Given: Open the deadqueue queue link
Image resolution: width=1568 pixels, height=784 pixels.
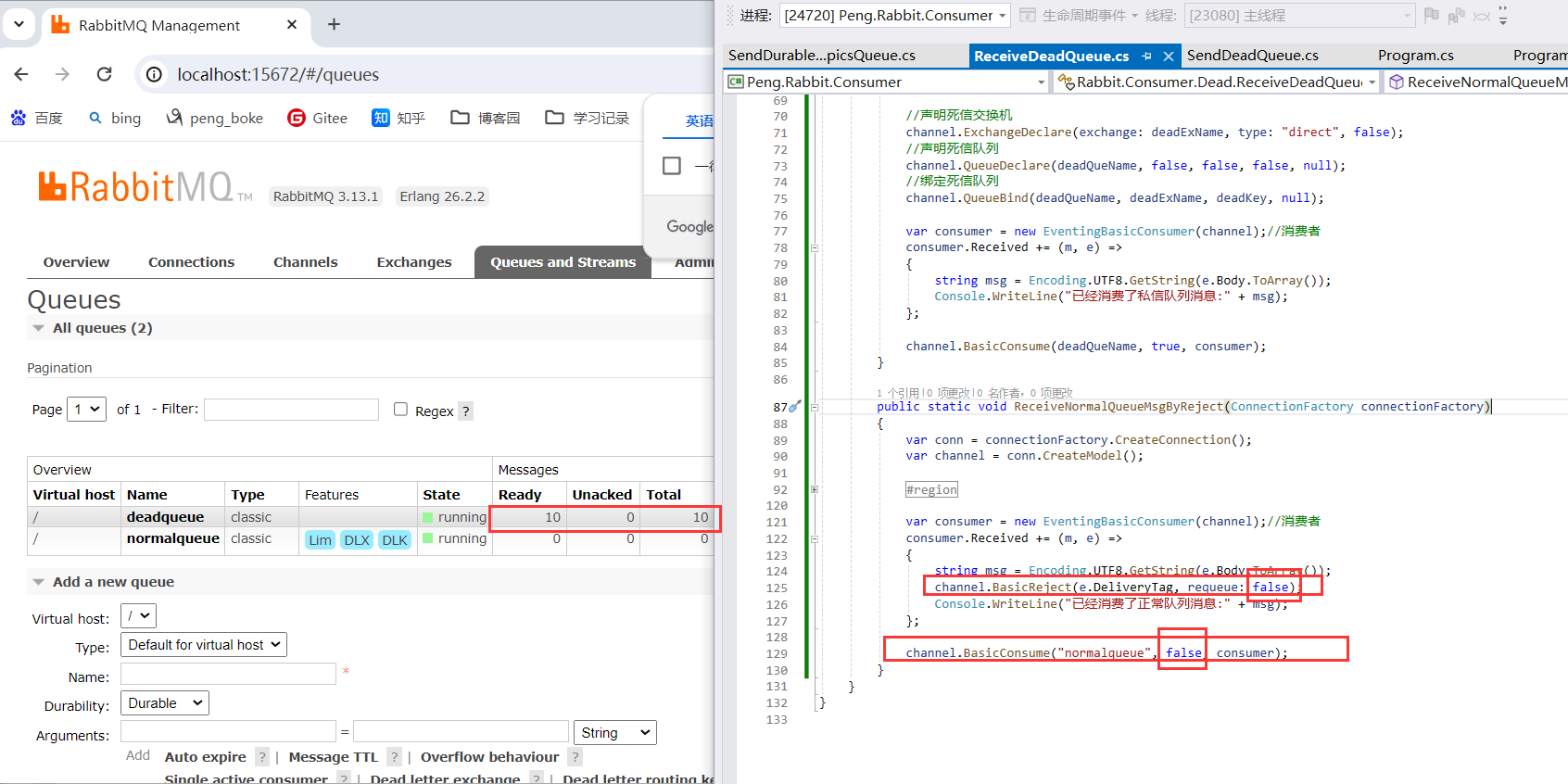Looking at the screenshot, I should point(165,517).
